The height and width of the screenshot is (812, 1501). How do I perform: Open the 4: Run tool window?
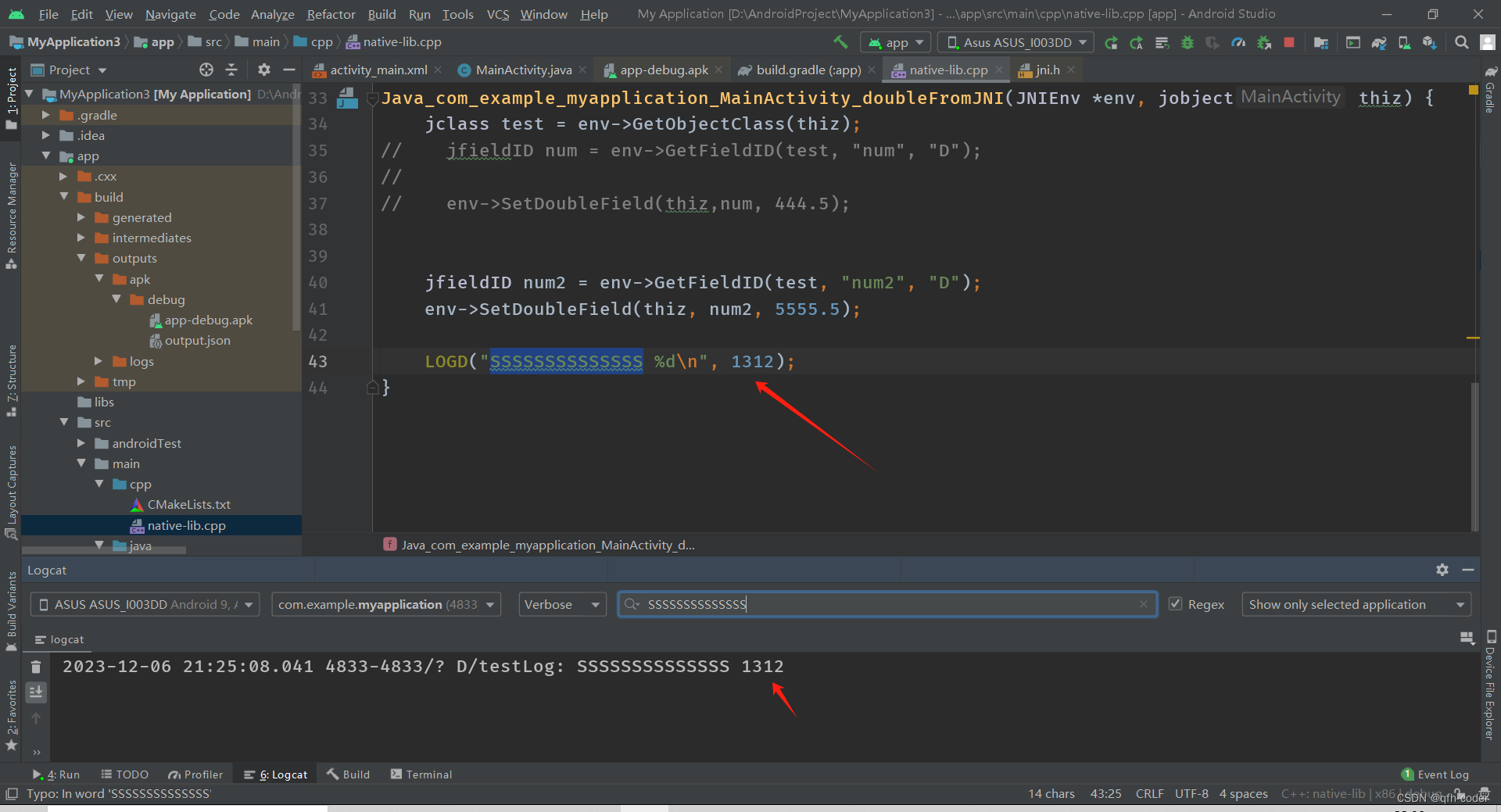tap(56, 774)
